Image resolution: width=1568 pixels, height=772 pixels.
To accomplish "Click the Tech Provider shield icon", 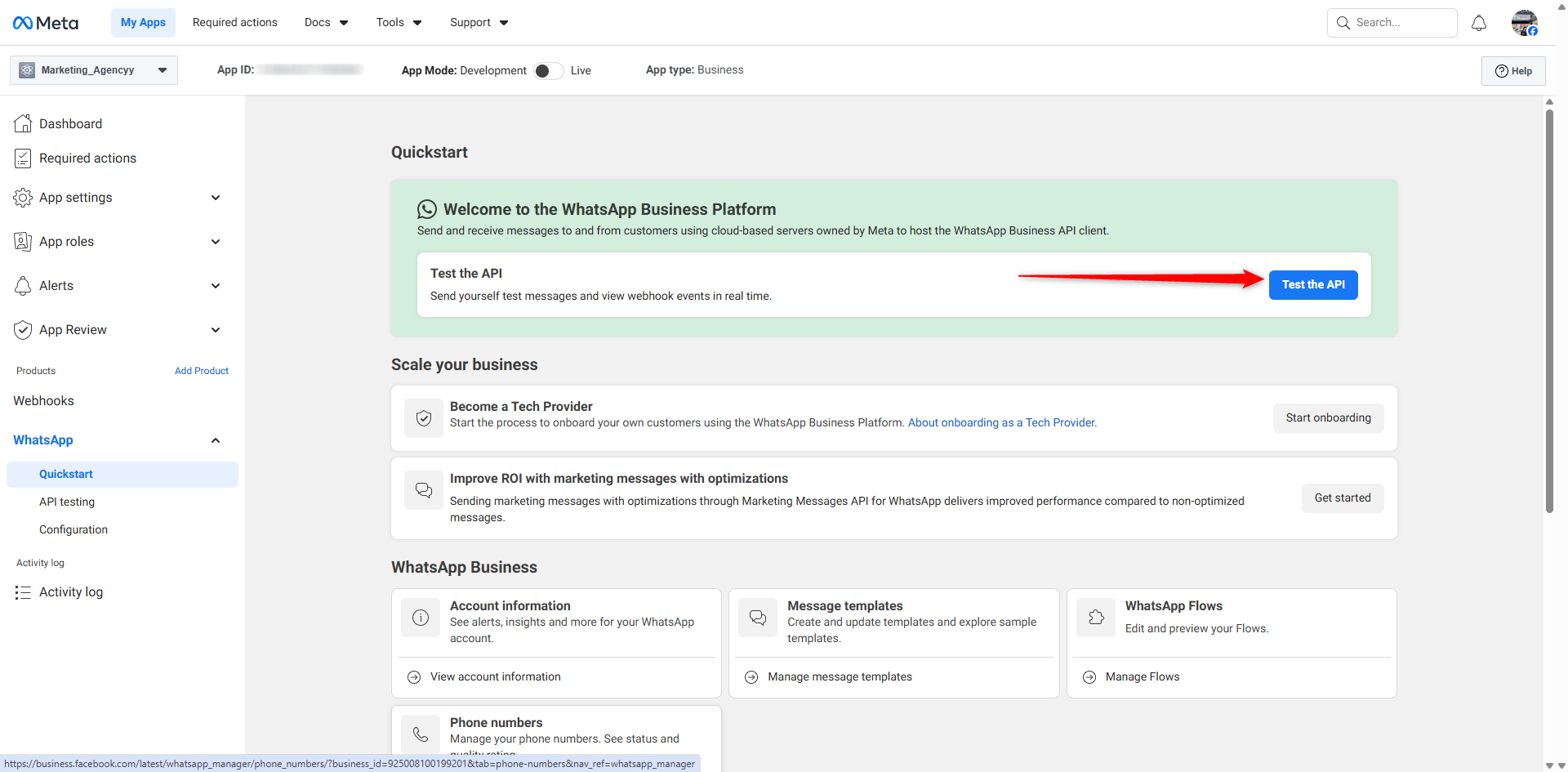I will click(x=424, y=418).
